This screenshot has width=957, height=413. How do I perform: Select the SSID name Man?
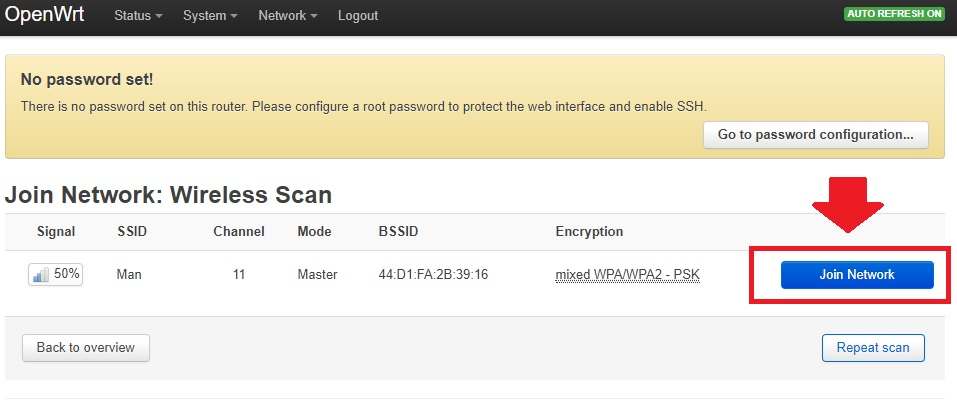click(129, 274)
